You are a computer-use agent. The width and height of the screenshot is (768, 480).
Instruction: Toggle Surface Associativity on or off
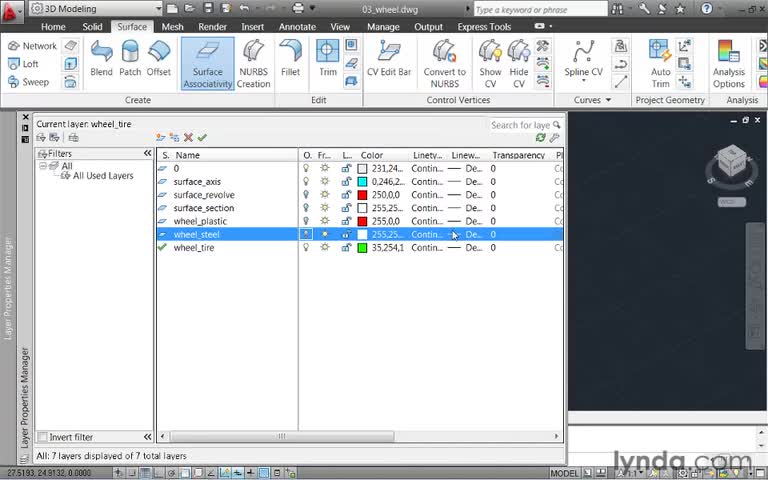pos(208,64)
